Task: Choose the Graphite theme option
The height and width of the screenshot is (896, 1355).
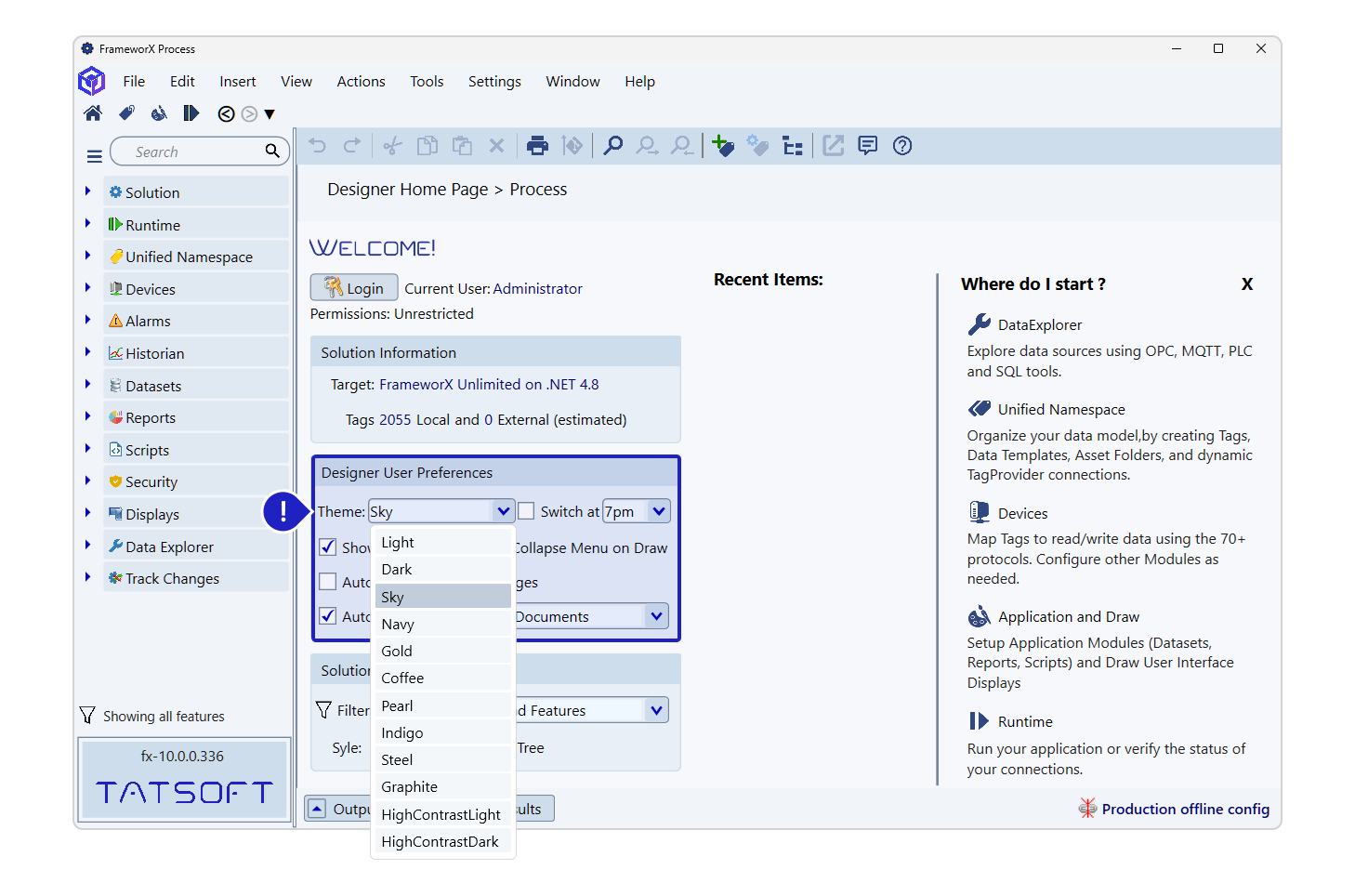Action: point(443,787)
